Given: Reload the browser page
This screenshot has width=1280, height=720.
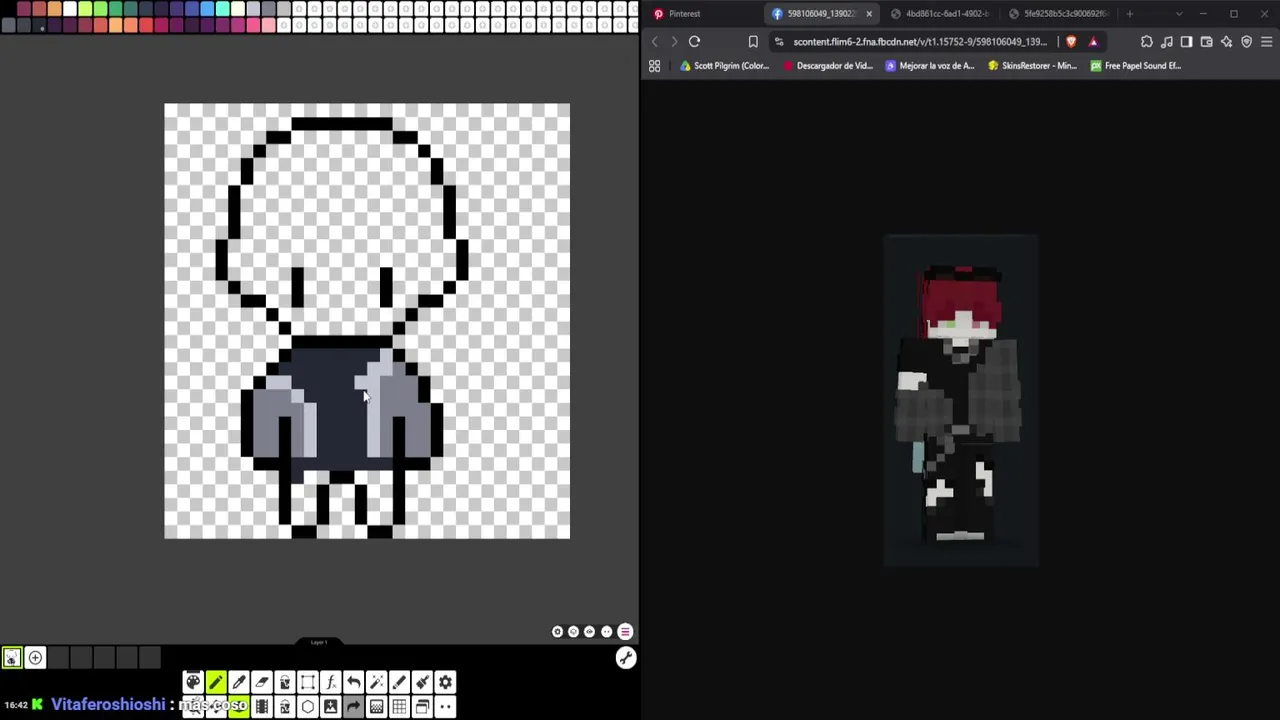Looking at the screenshot, I should 694,42.
